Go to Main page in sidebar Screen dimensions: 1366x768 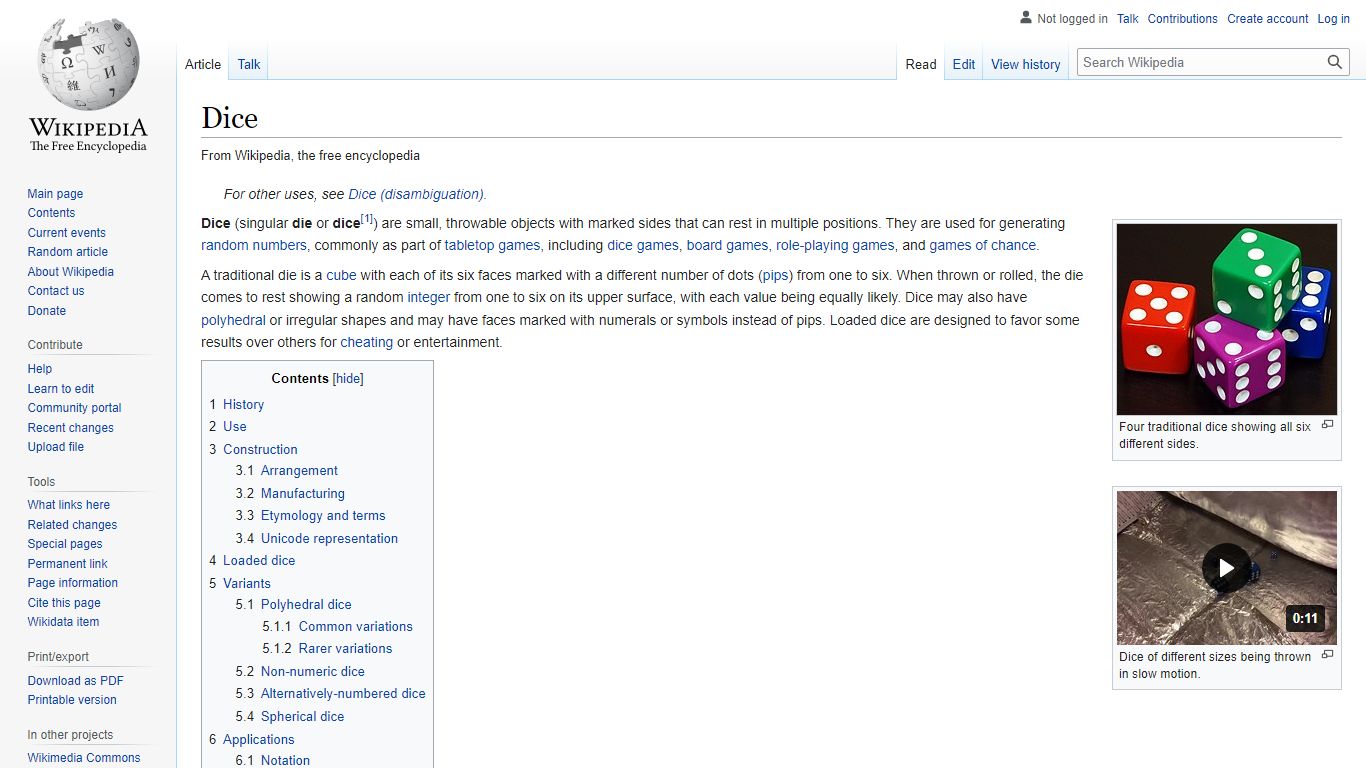pos(55,194)
